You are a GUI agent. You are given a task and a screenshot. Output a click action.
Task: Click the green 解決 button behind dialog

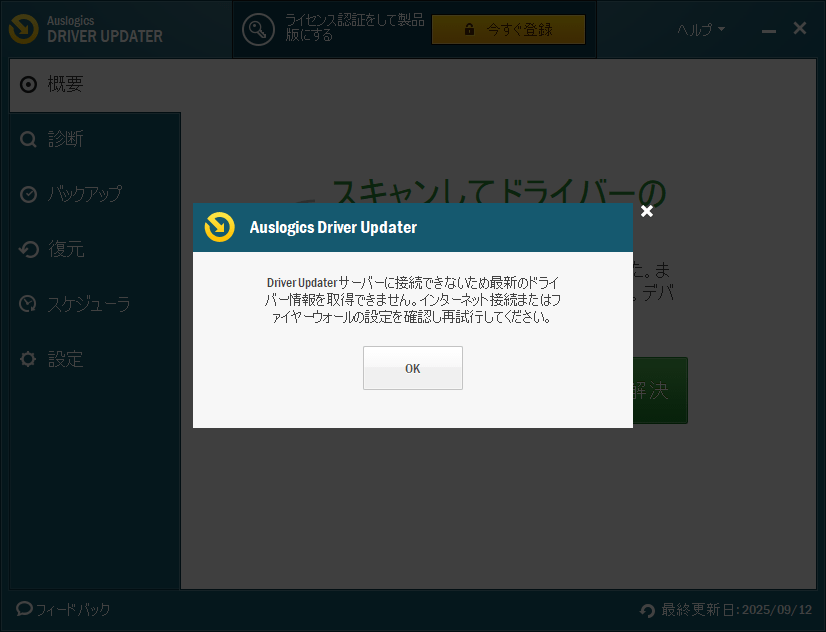[660, 390]
